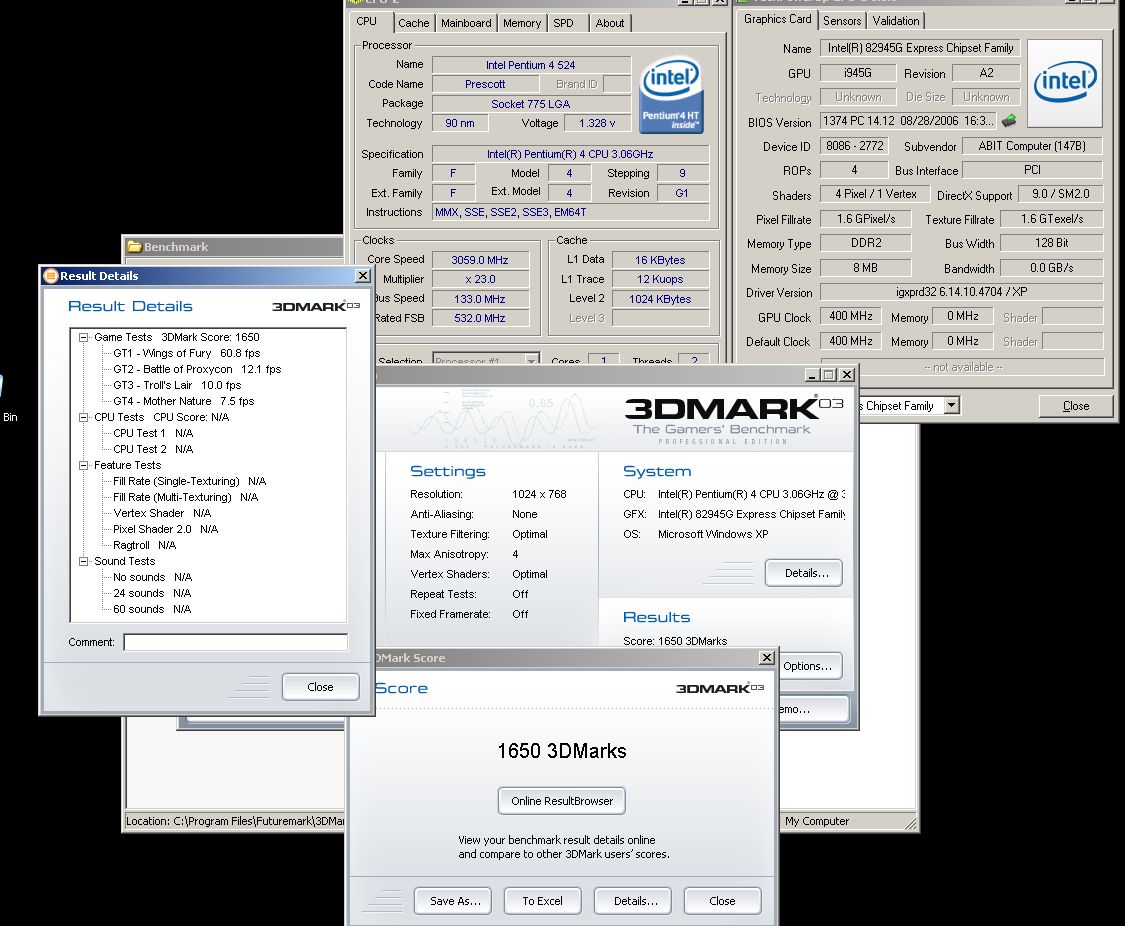Select Pixel Shader 2.0 row
1125x926 pixels.
point(165,529)
